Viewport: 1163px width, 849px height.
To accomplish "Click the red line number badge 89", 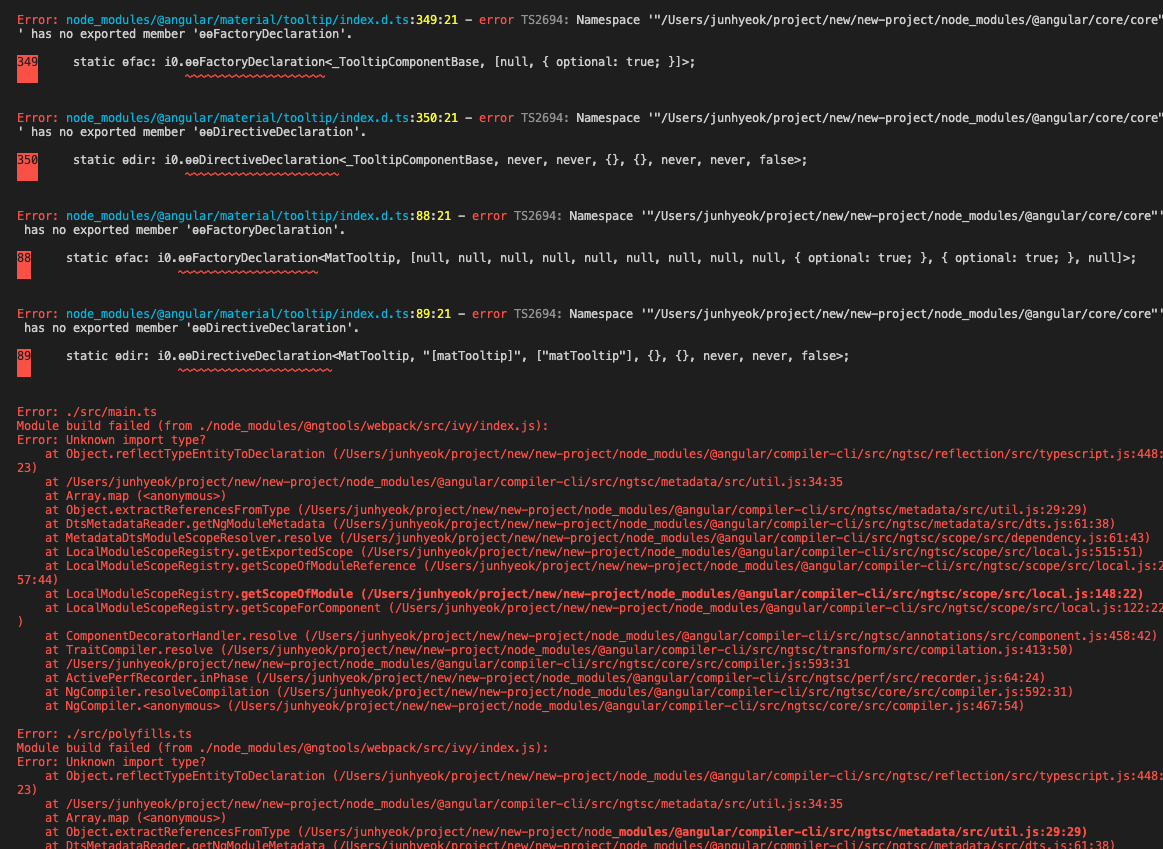I will pos(24,363).
